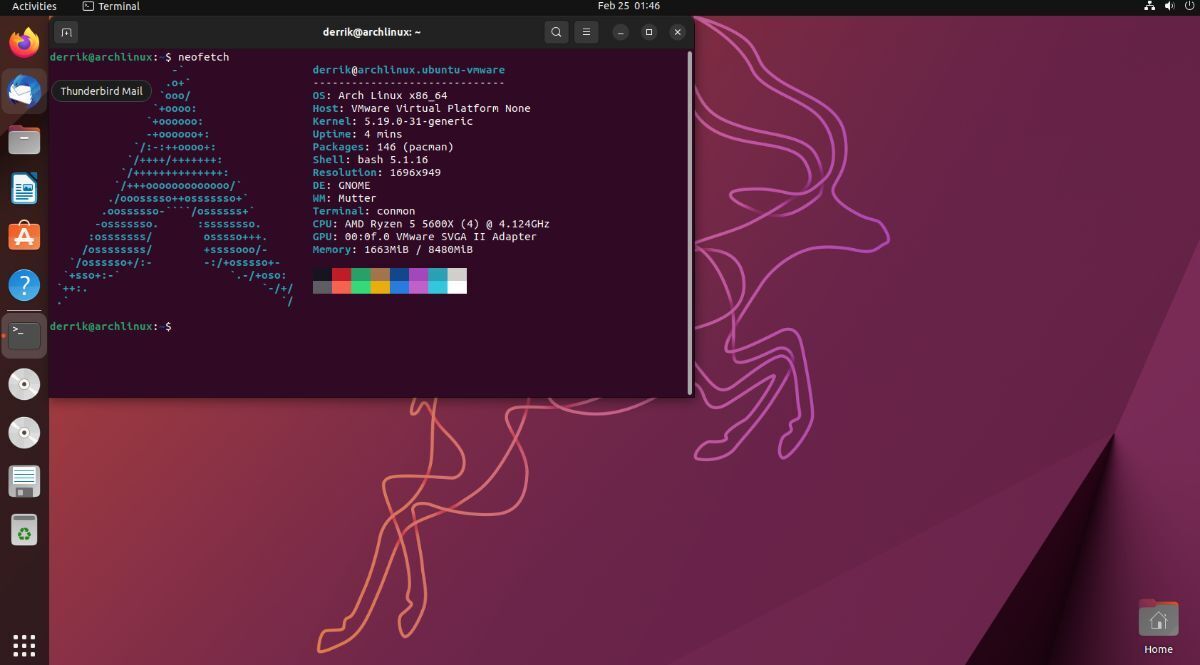Viewport: 1200px width, 665px height.
Task: Launch Firefox from the dock
Action: click(x=24, y=43)
